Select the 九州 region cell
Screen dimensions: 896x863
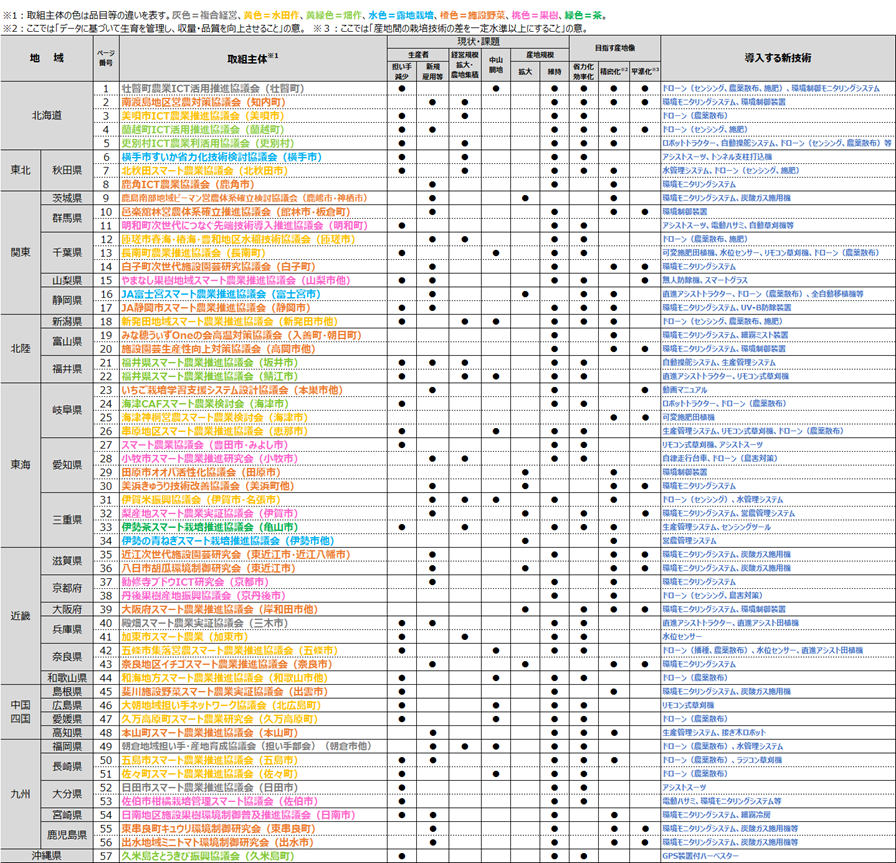coord(22,793)
